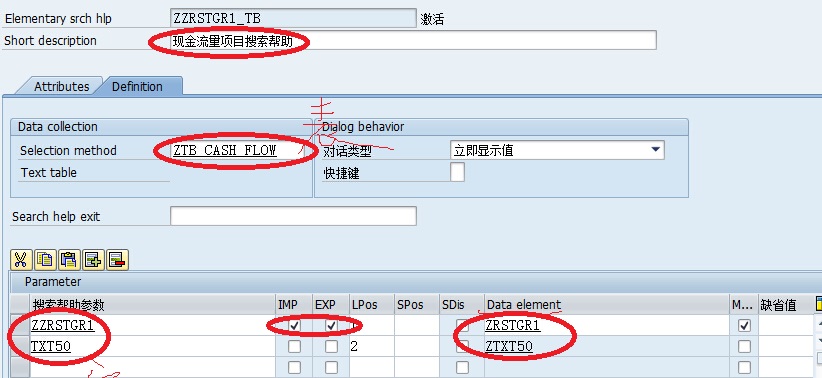This screenshot has height=378, width=822.
Task: Toggle EXP checkbox for ZZRSTGR1 row
Action: pyautogui.click(x=331, y=326)
